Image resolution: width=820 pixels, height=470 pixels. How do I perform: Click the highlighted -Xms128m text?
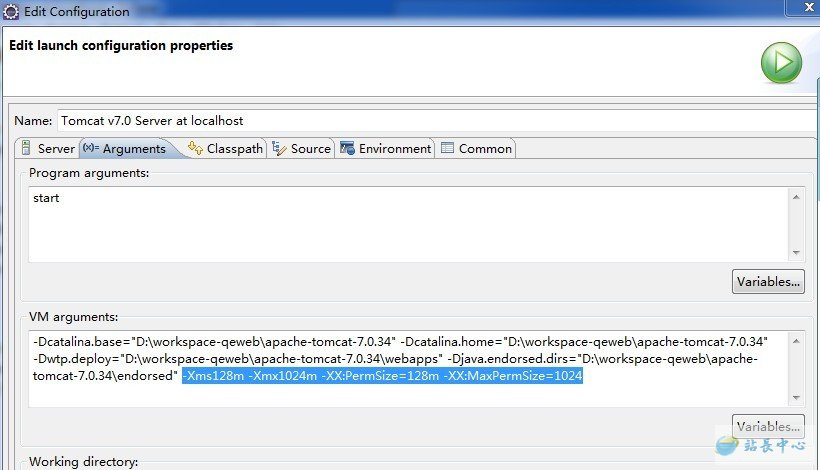pos(213,376)
